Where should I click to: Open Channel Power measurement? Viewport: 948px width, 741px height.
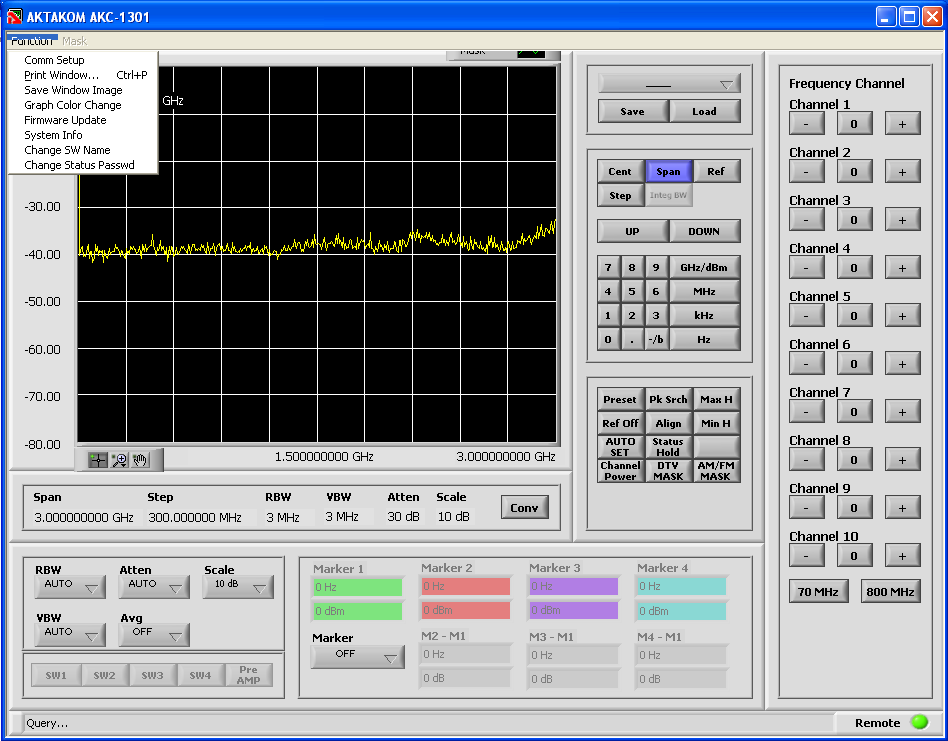620,471
